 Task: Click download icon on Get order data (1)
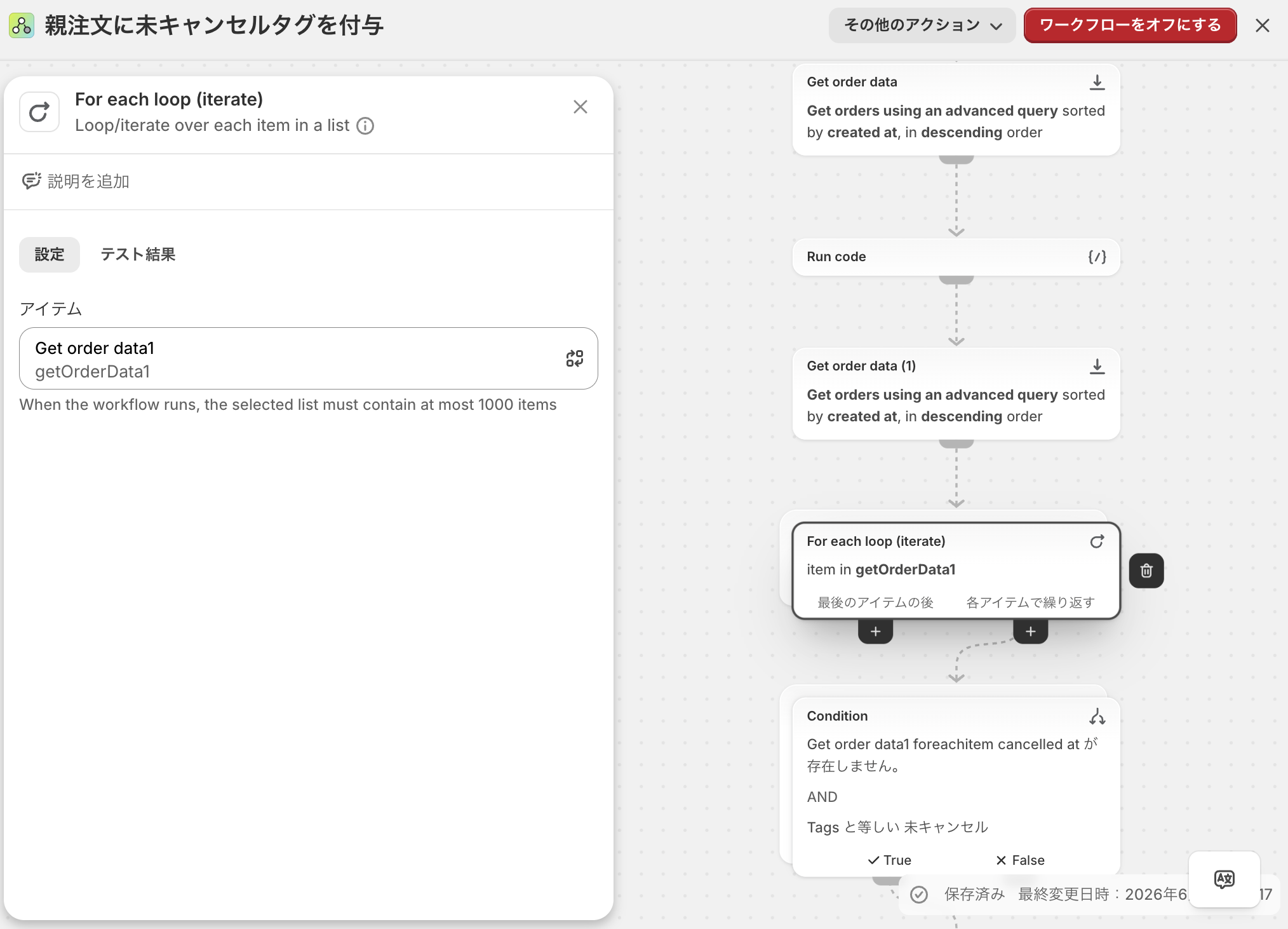1097,366
